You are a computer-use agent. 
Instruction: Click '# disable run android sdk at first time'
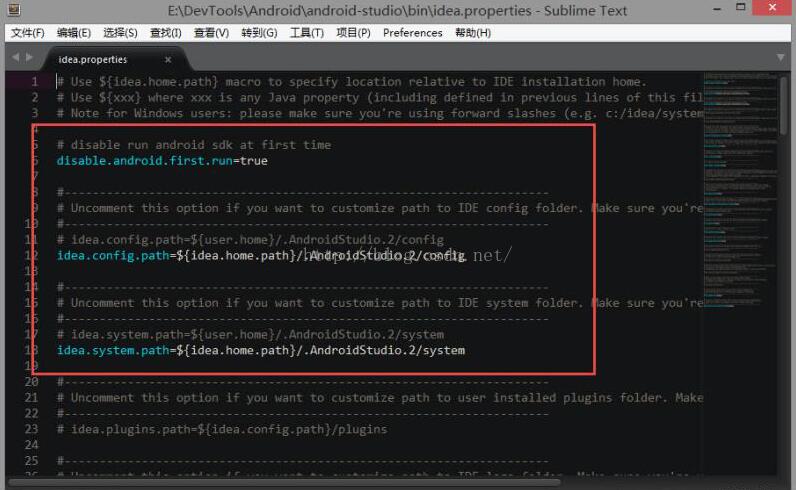[x=194, y=145]
